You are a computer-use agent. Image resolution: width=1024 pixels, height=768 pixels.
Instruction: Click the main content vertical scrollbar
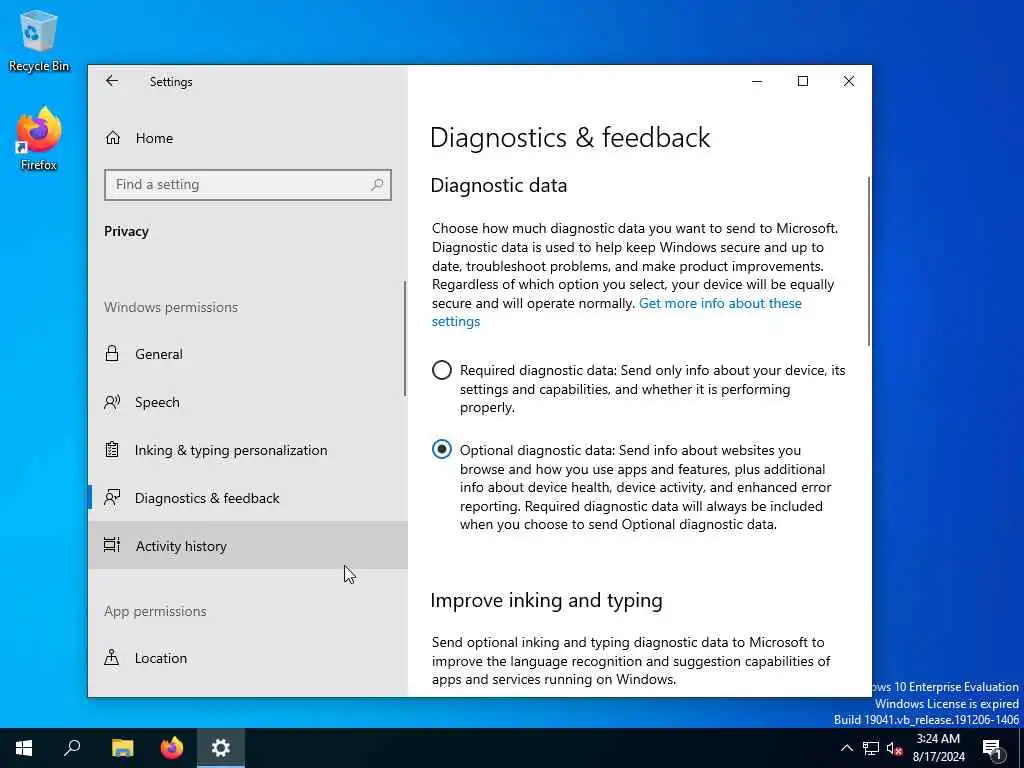[869, 261]
